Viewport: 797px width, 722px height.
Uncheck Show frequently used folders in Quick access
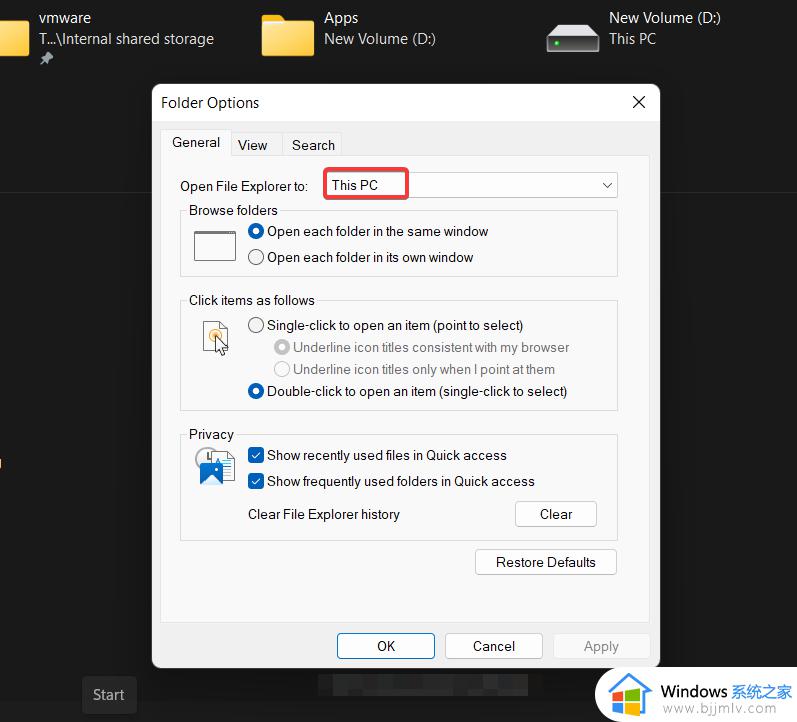tap(256, 481)
